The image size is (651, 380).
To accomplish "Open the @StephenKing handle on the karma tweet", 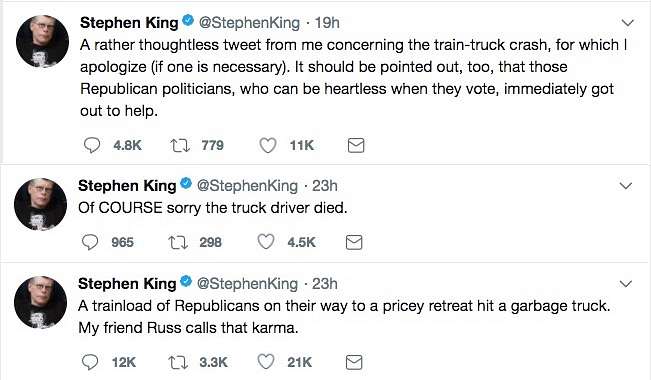I will point(247,284).
